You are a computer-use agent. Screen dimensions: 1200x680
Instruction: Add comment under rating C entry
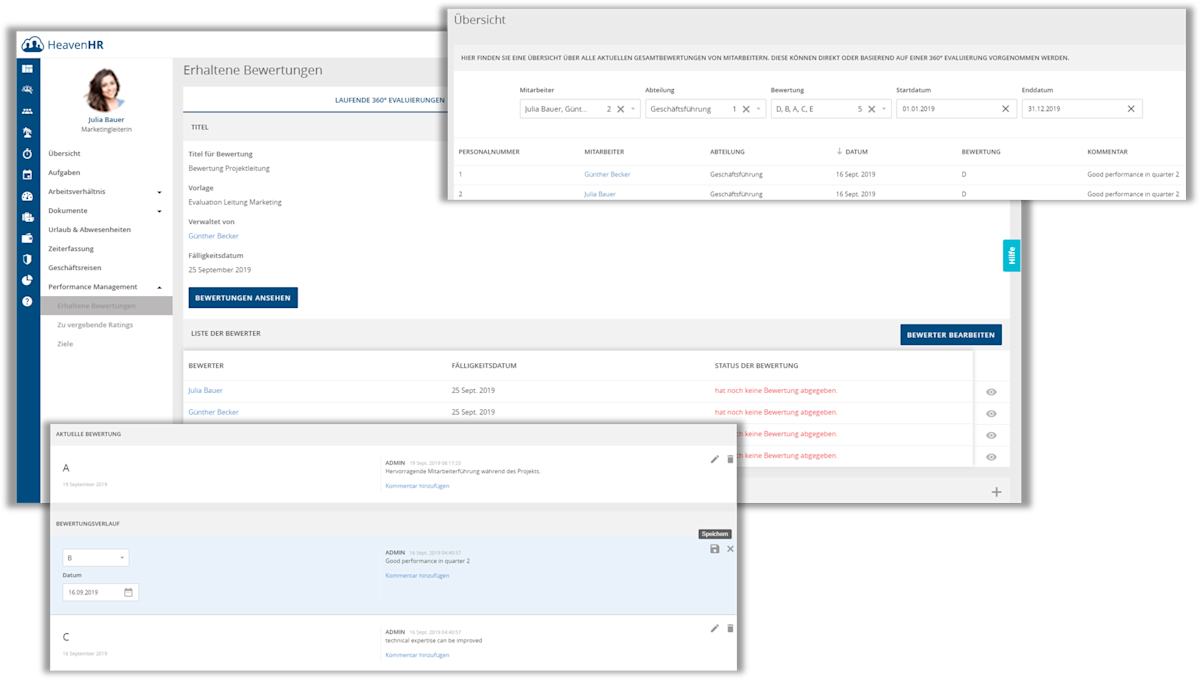coord(417,655)
